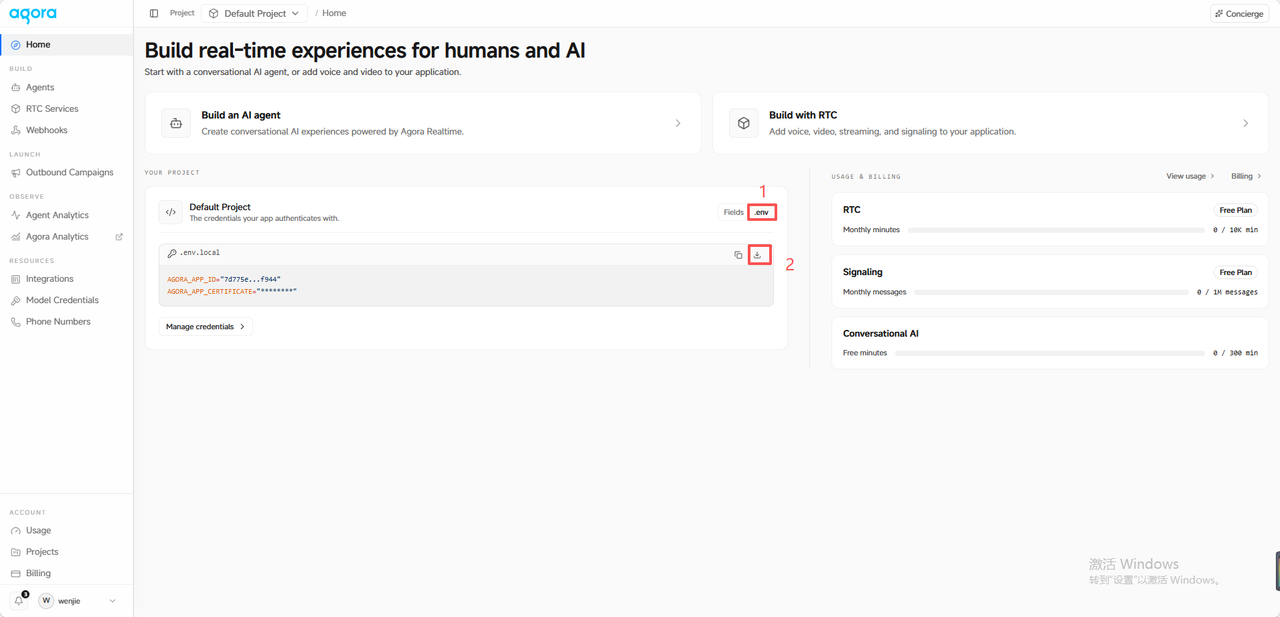Switch credentials view to .env
Viewport: 1280px width, 617px height.
762,213
